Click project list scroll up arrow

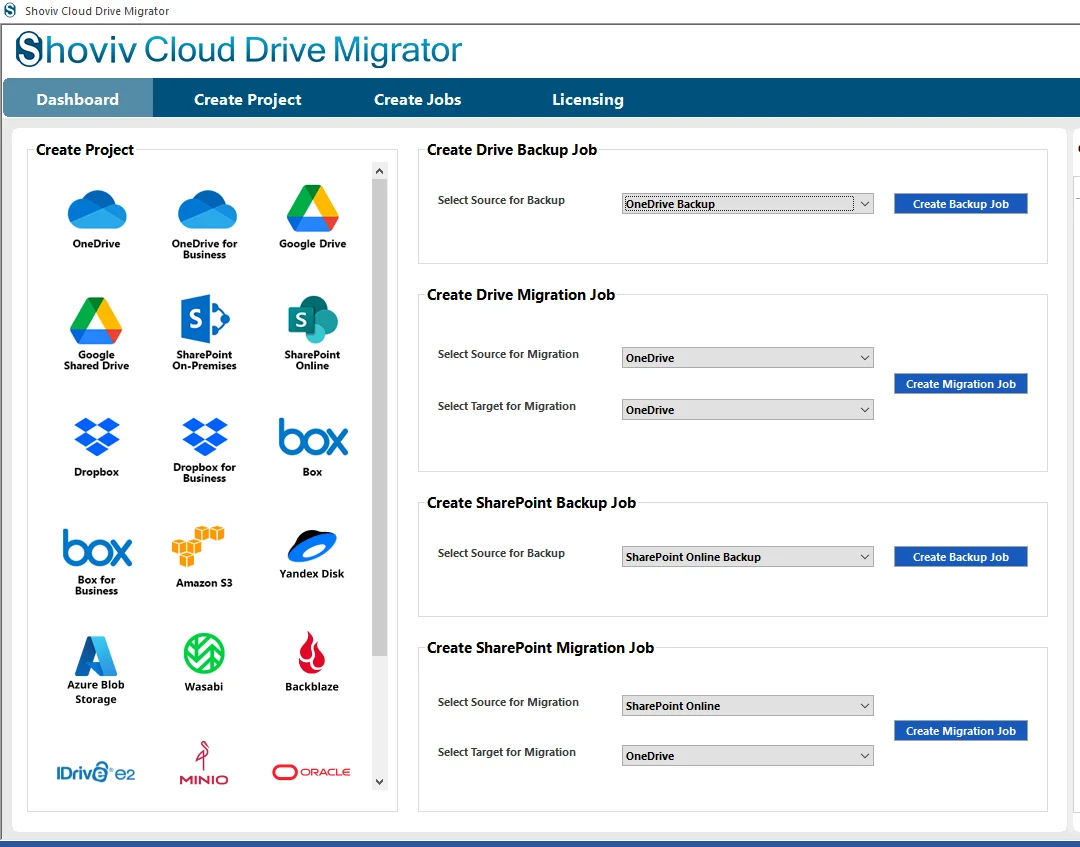[x=380, y=170]
